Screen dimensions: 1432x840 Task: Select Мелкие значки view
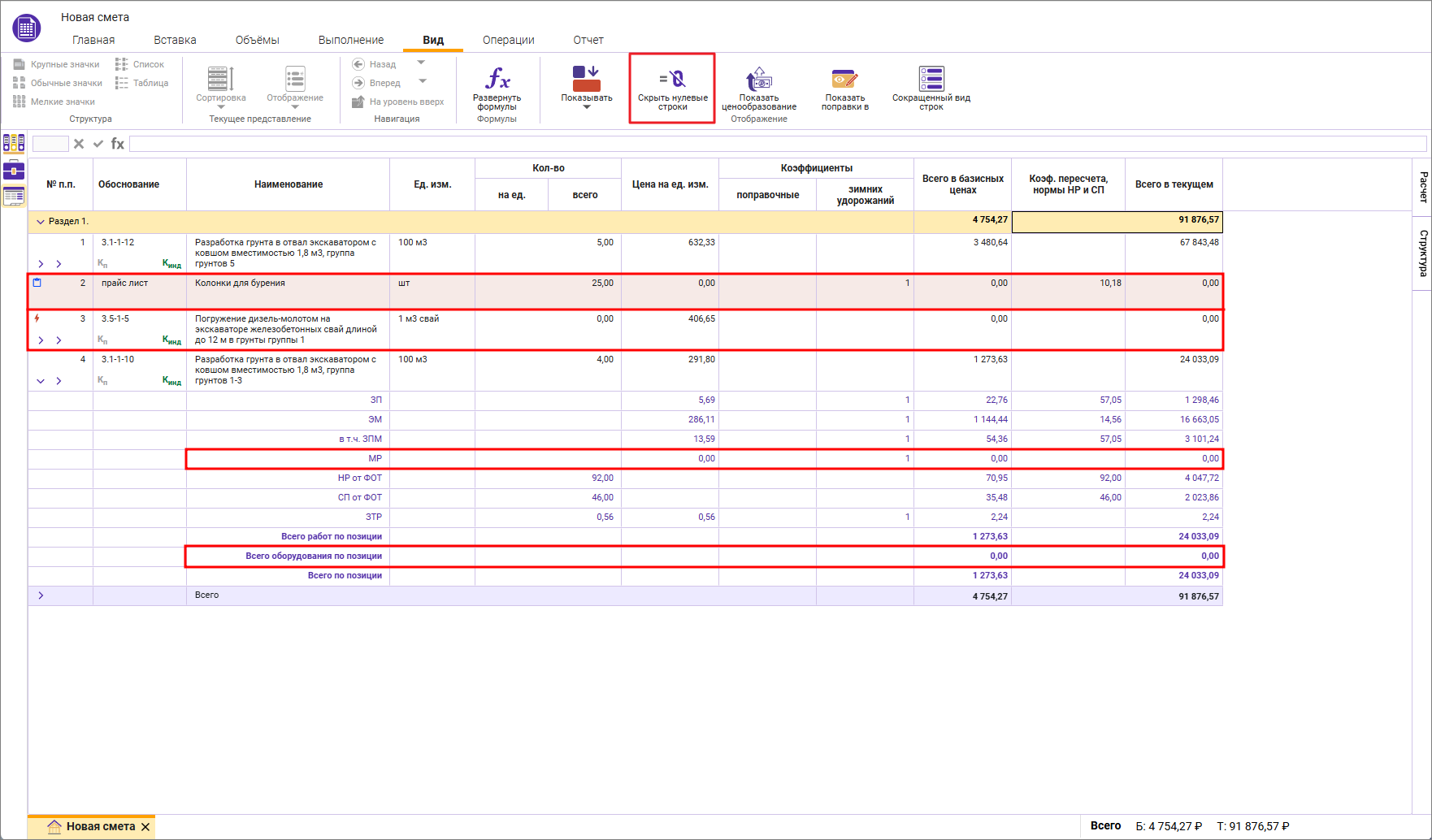click(x=54, y=102)
